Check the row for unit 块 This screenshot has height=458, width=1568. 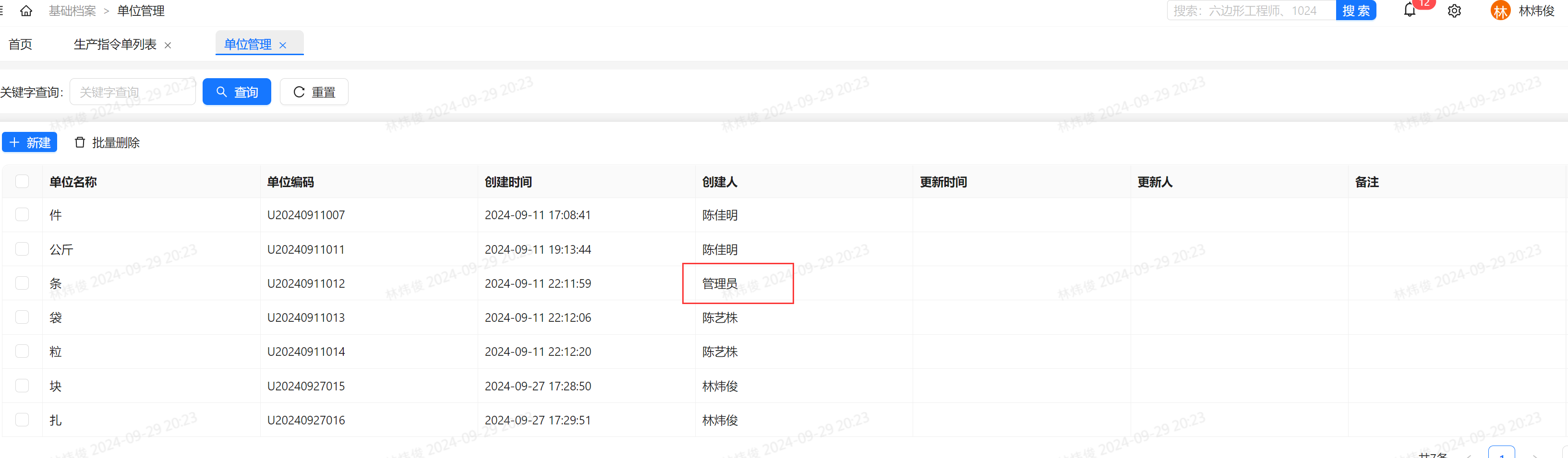[22, 386]
